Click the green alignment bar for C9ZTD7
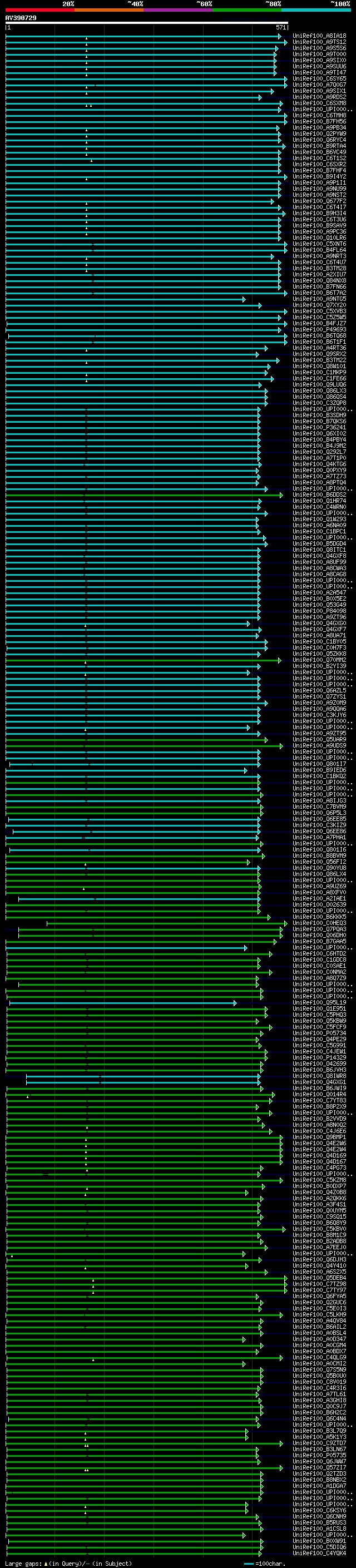356x1568 pixels. 144,1443
